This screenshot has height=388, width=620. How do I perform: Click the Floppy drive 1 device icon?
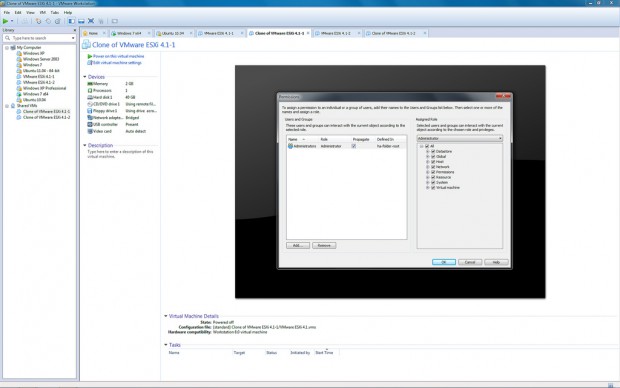click(90, 111)
